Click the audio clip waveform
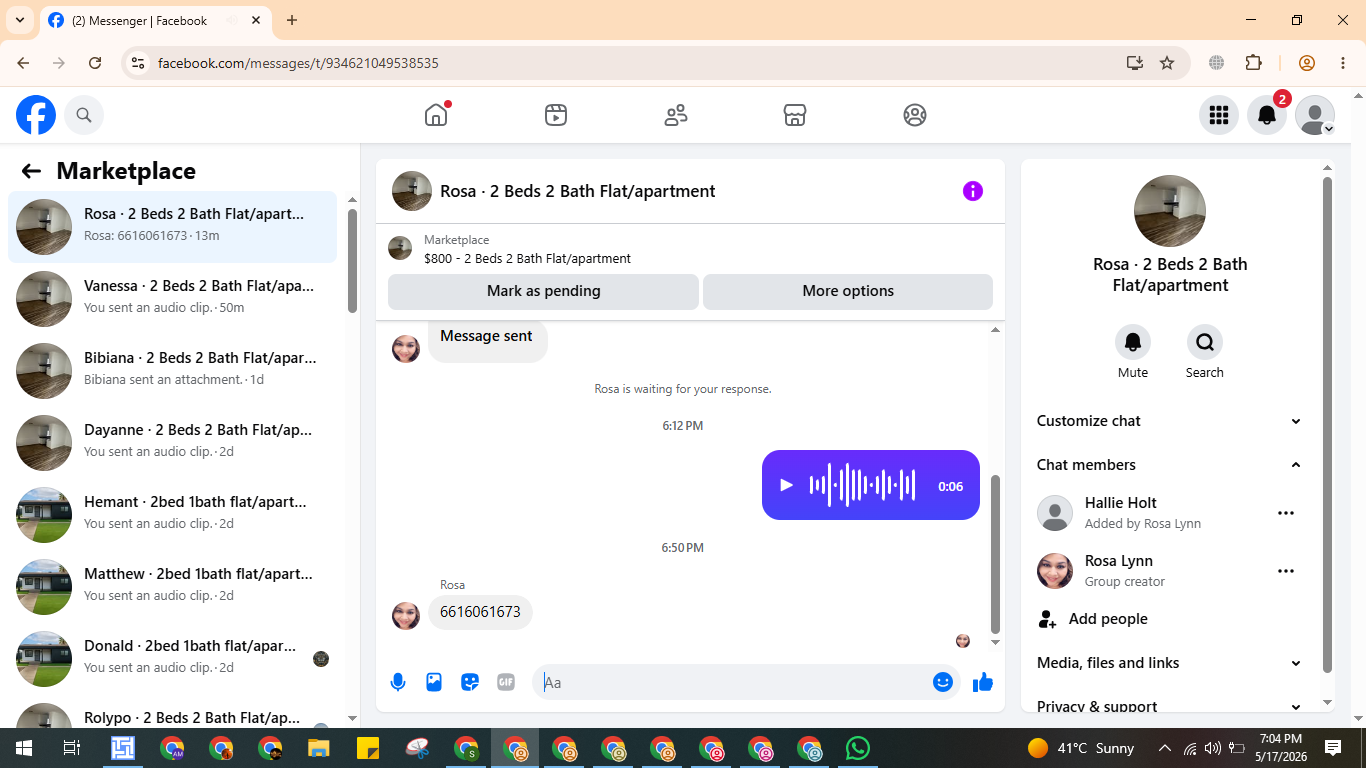Screen dimensions: 1366x768 (863, 485)
